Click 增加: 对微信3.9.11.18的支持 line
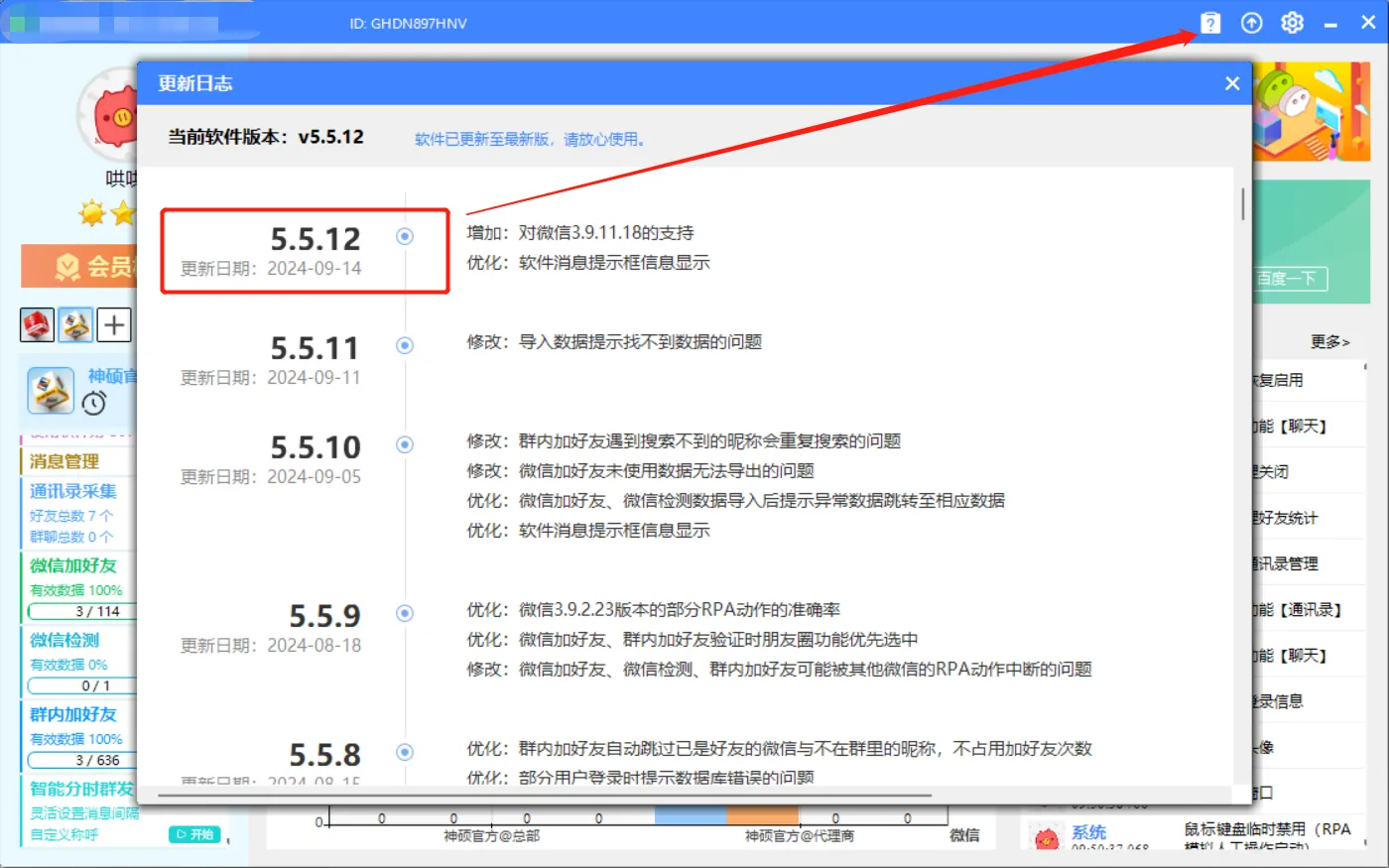Screen dimensions: 1389x868 (x=580, y=233)
